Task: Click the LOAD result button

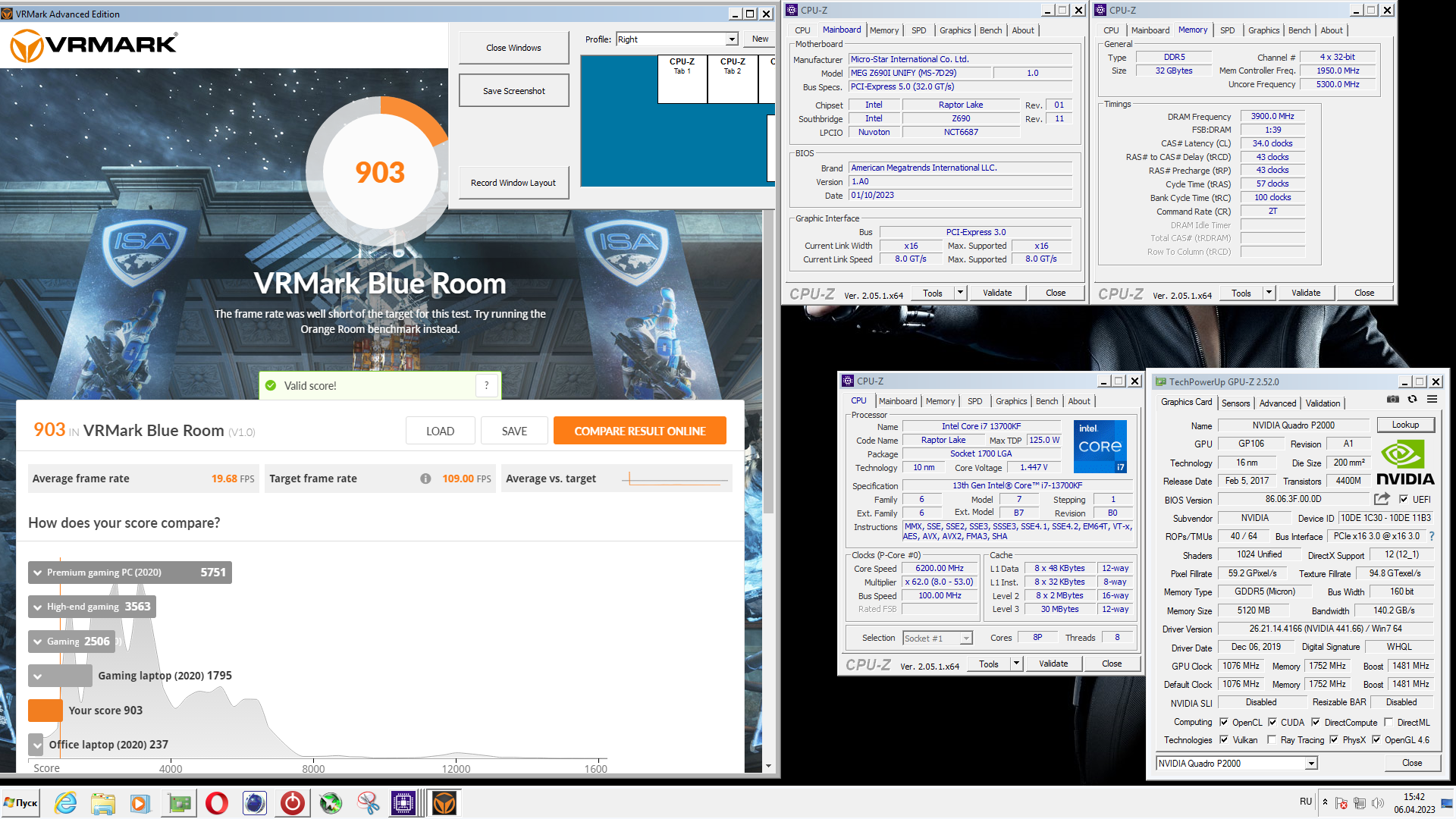Action: point(440,431)
